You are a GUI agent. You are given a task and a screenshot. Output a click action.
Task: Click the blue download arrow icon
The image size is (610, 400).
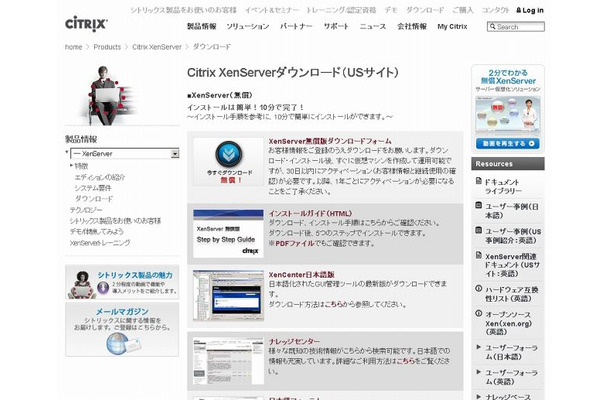[228, 154]
